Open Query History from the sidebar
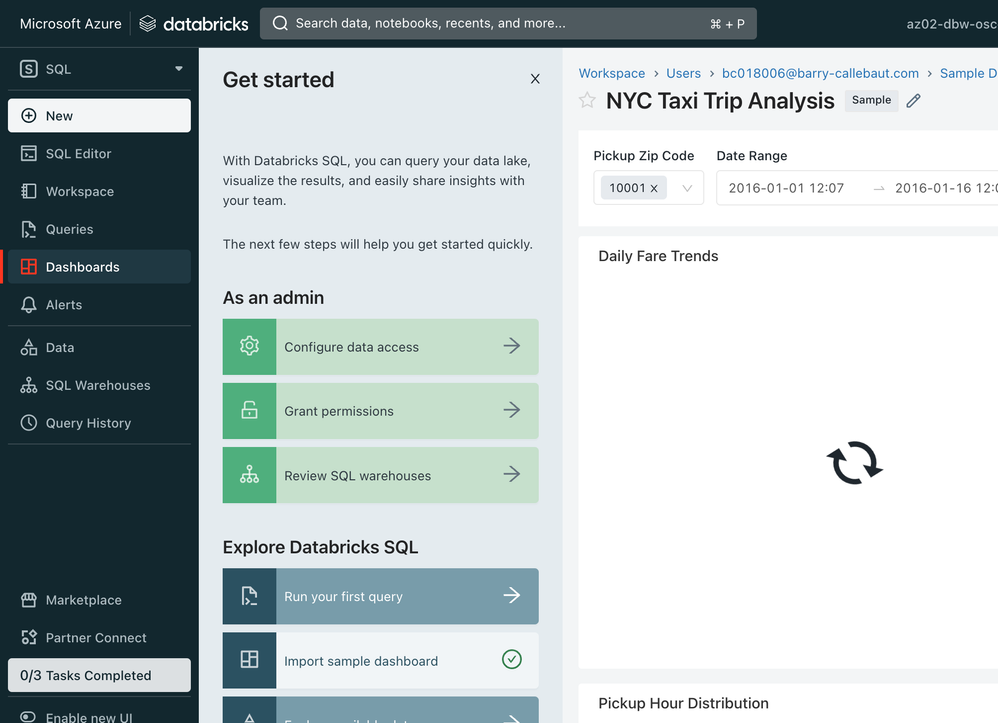998x723 pixels. pyautogui.click(x=88, y=423)
